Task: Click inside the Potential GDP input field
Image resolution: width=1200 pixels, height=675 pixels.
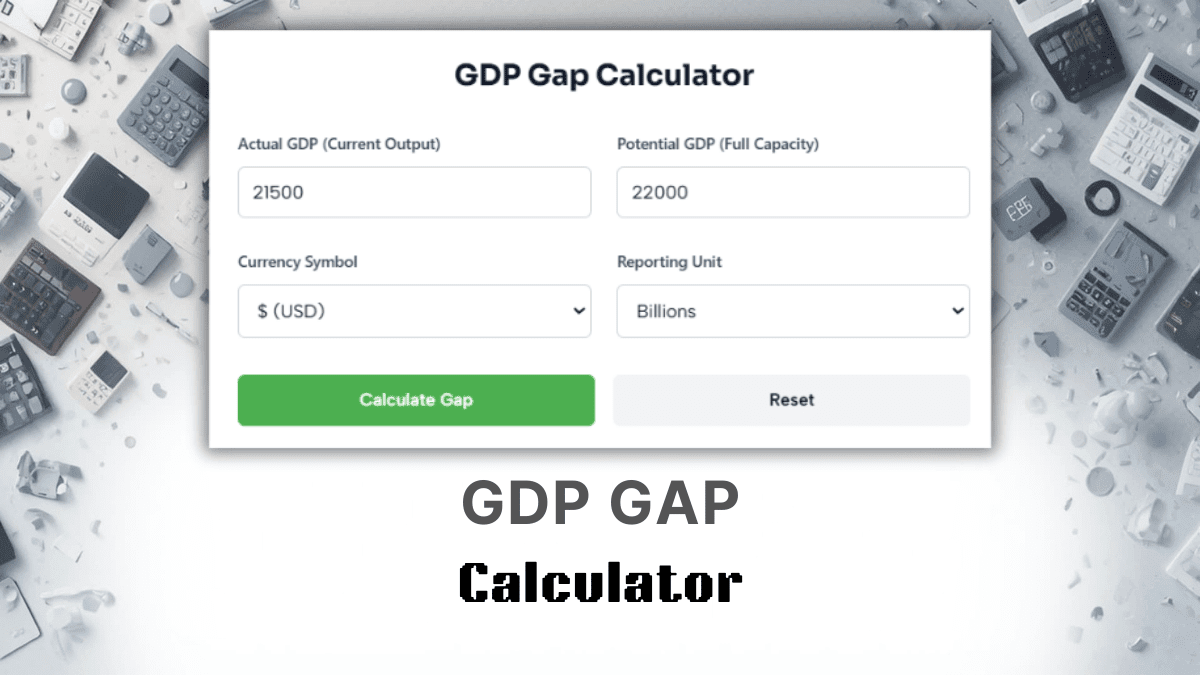Action: tap(792, 192)
